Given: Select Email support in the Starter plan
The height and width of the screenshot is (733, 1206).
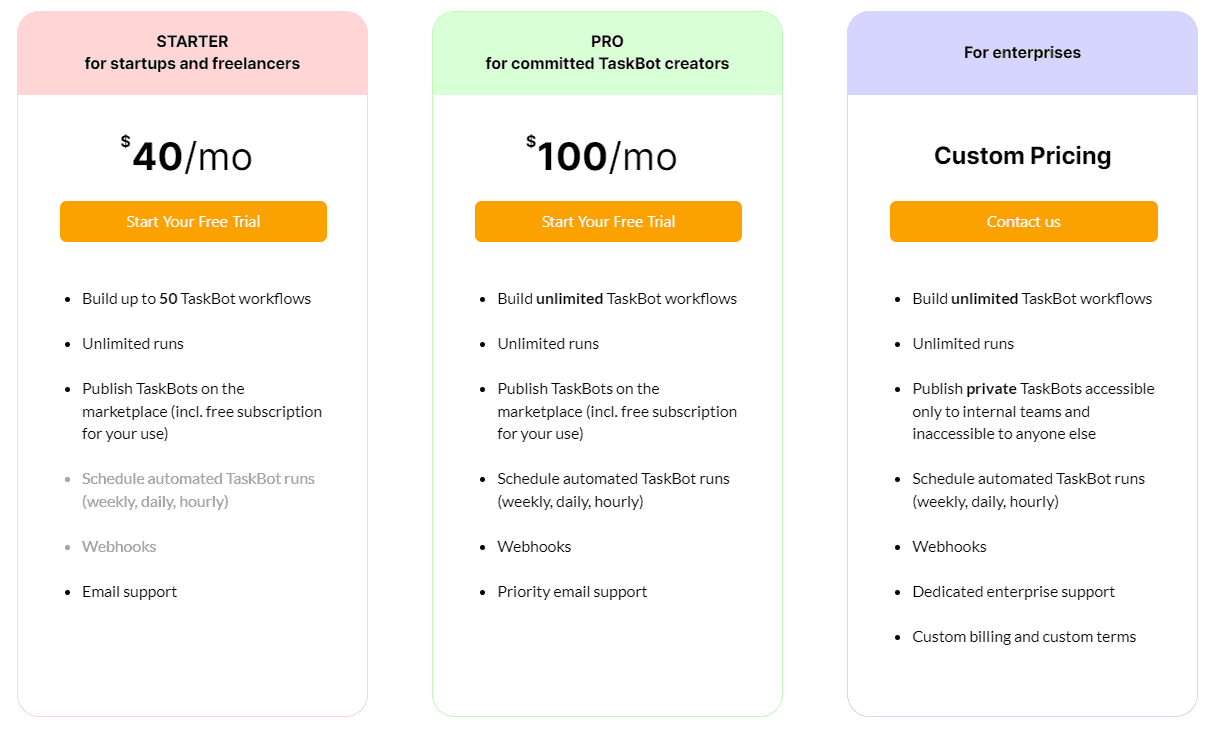Looking at the screenshot, I should (129, 591).
